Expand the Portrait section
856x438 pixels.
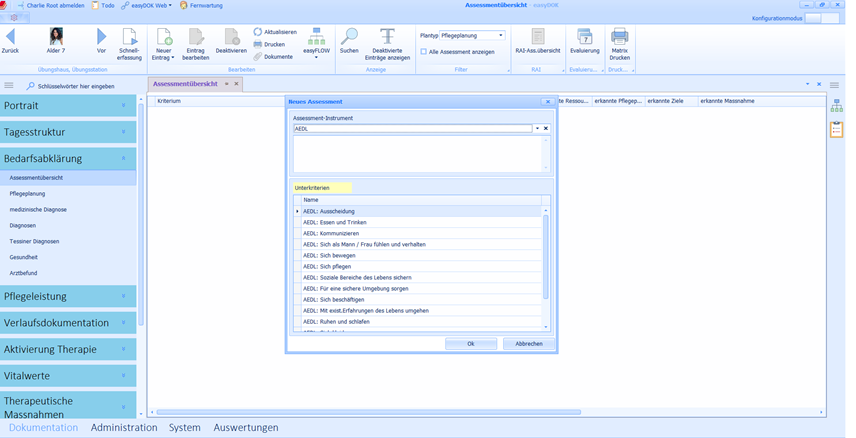point(68,105)
